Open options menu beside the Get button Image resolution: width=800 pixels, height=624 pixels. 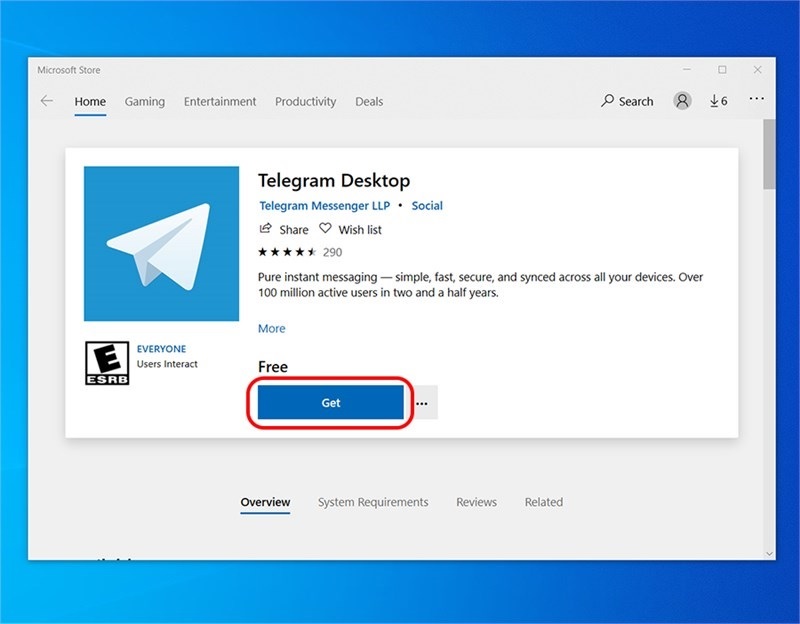click(x=421, y=402)
